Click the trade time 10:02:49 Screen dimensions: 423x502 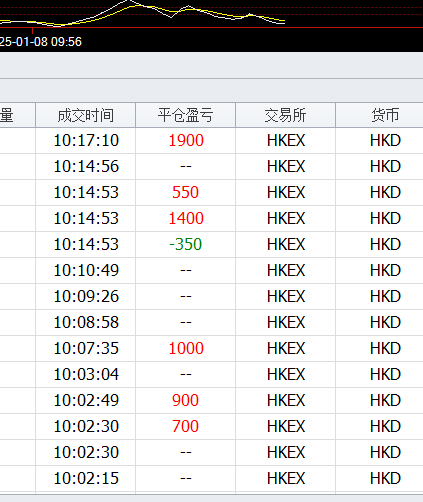pos(86,400)
